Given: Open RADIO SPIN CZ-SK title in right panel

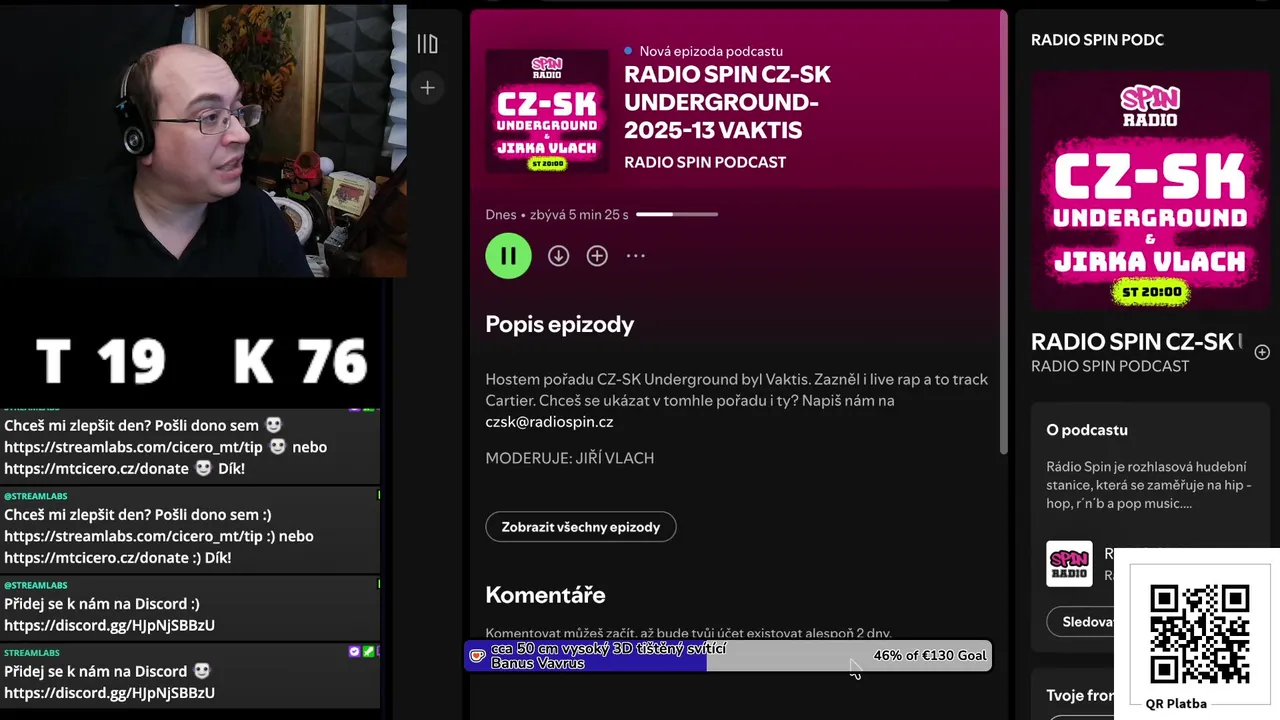Looking at the screenshot, I should [1136, 342].
